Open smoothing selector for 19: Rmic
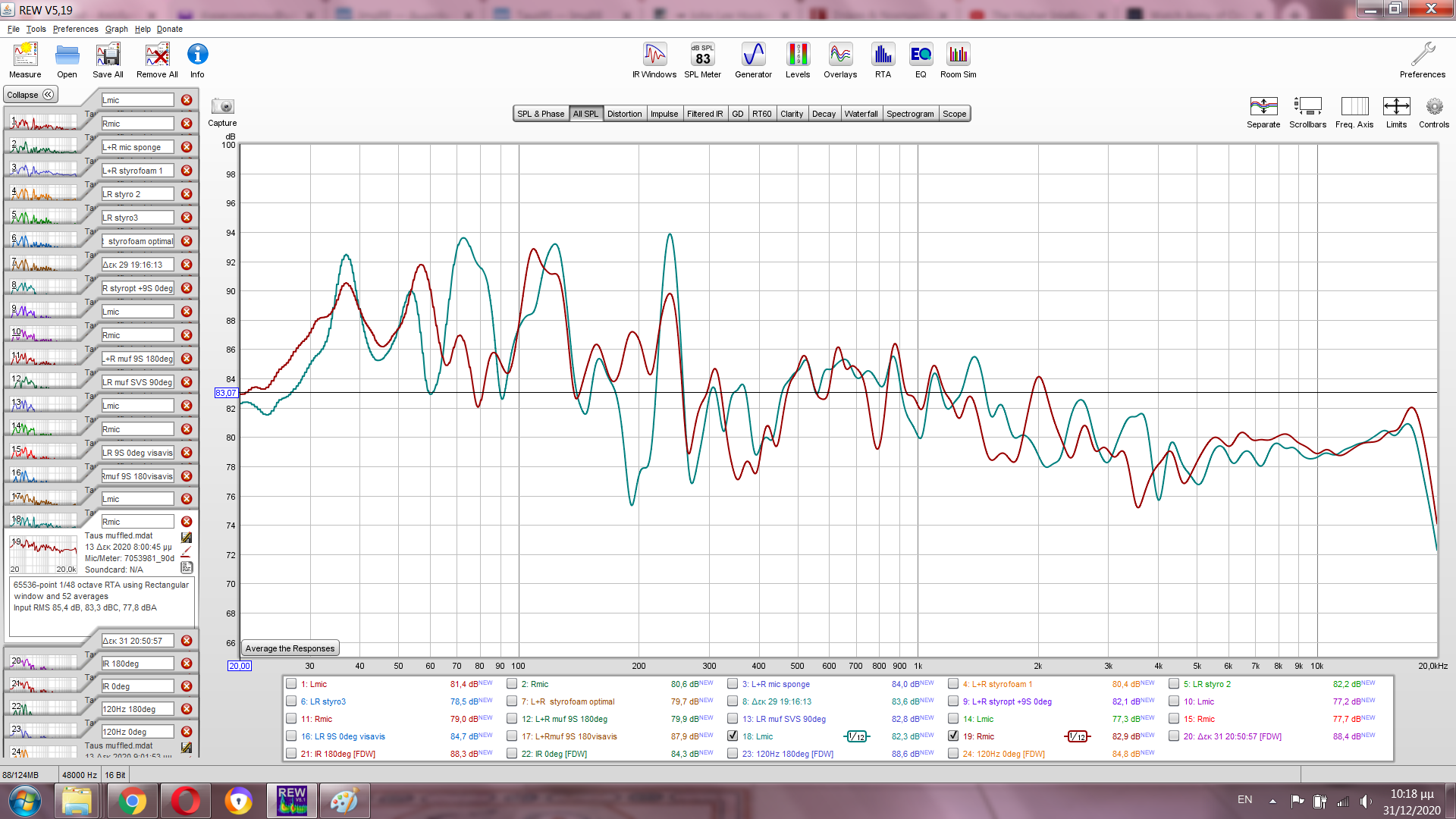This screenshot has width=1456, height=819. (1078, 736)
